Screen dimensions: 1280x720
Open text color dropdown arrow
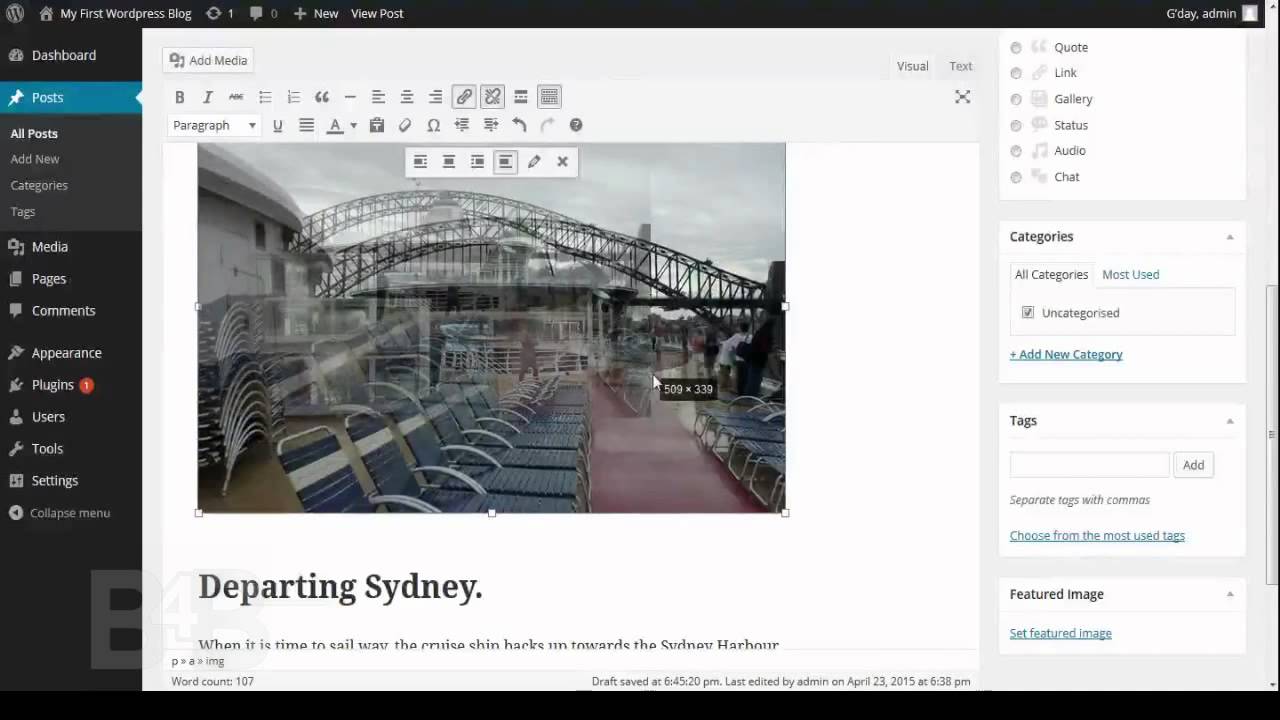(353, 125)
